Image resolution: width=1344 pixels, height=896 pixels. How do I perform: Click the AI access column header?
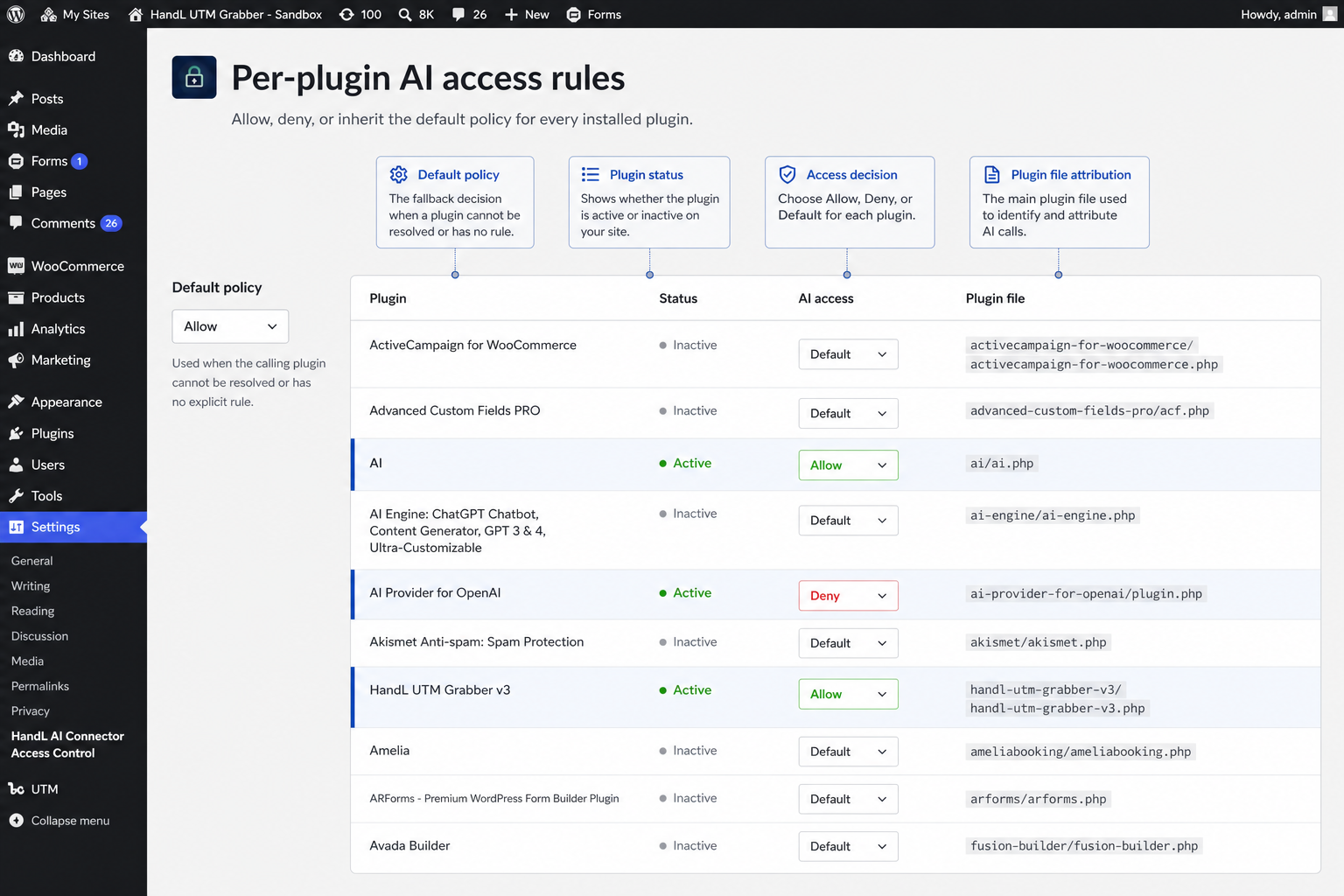(826, 298)
